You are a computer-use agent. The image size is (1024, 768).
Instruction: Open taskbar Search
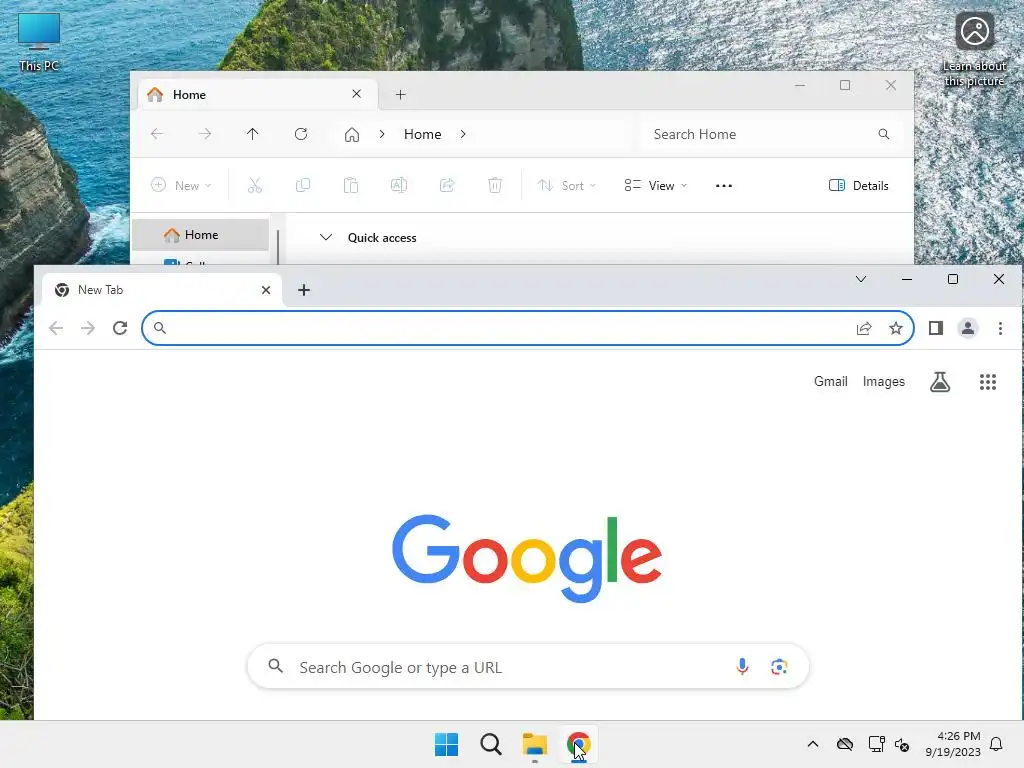490,744
